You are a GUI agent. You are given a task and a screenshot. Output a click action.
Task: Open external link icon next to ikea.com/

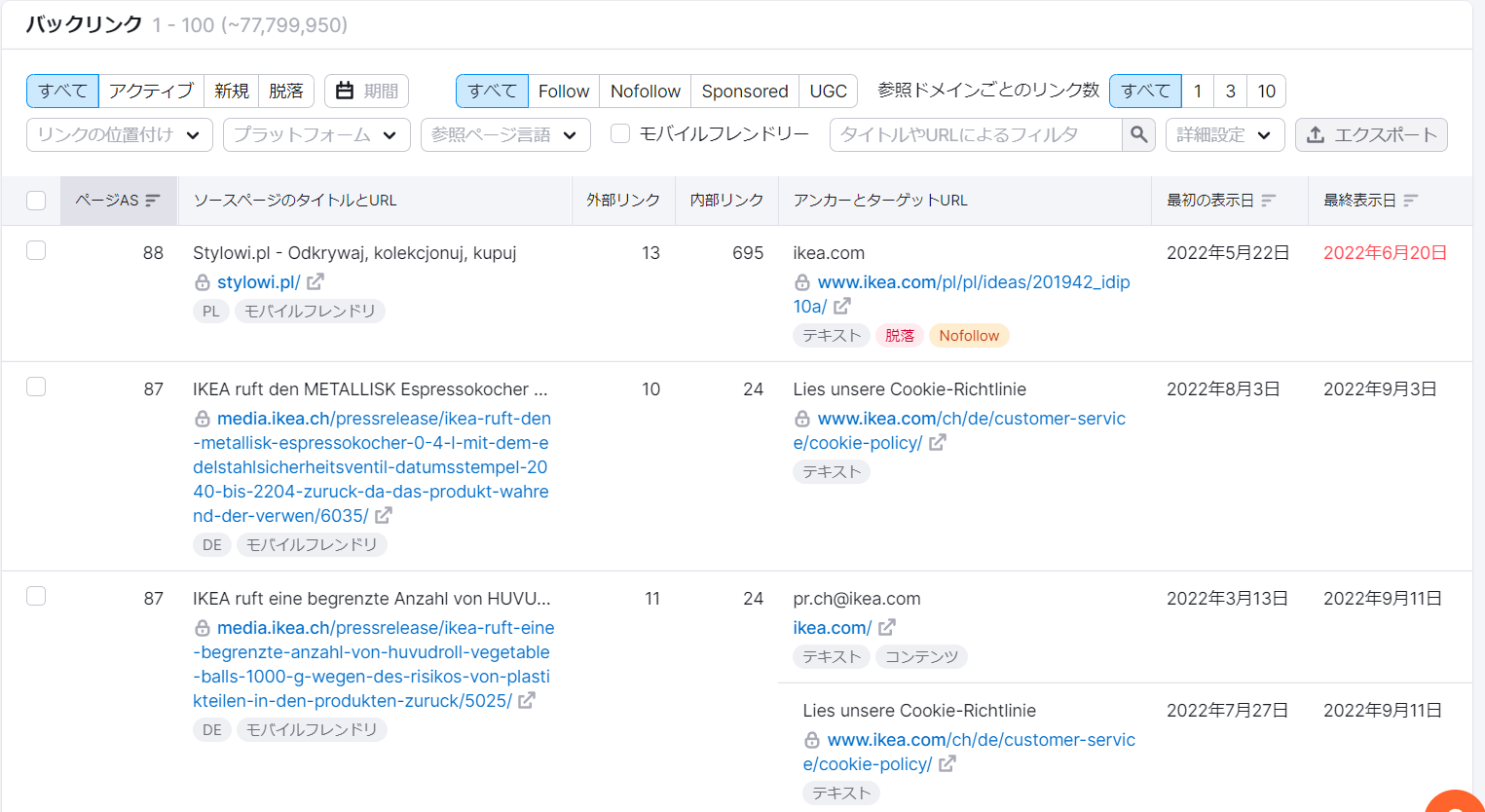click(887, 627)
